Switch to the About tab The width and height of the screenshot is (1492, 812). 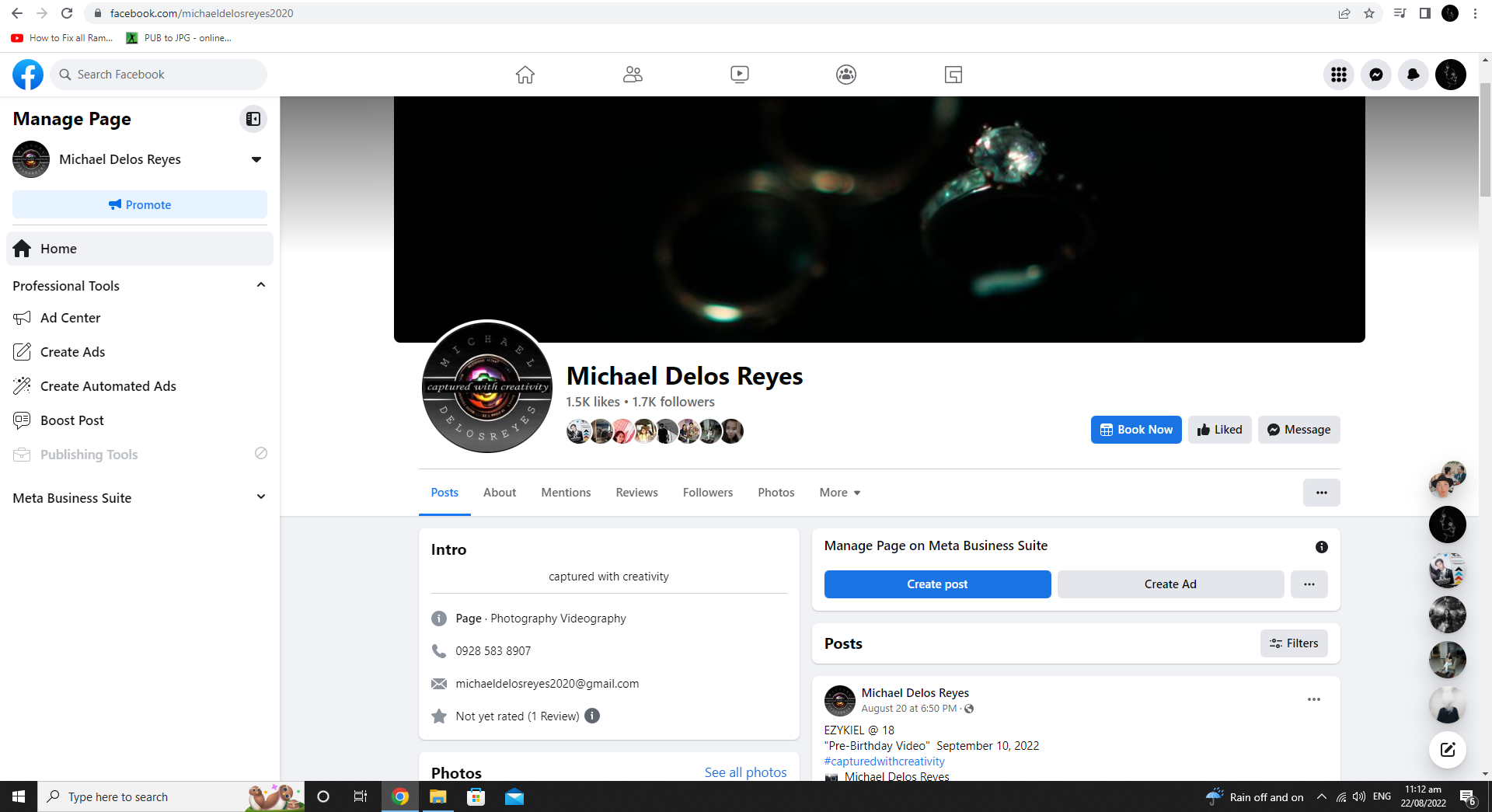(500, 493)
